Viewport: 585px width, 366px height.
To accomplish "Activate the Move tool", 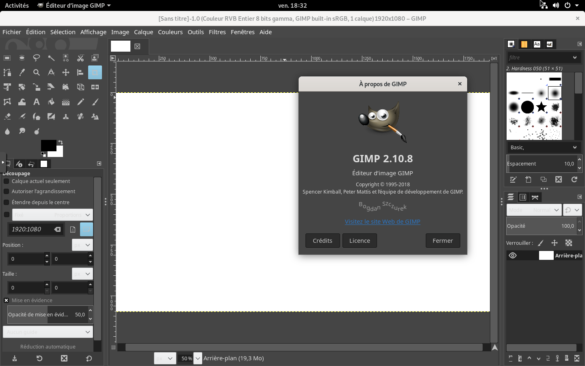I will (66, 72).
